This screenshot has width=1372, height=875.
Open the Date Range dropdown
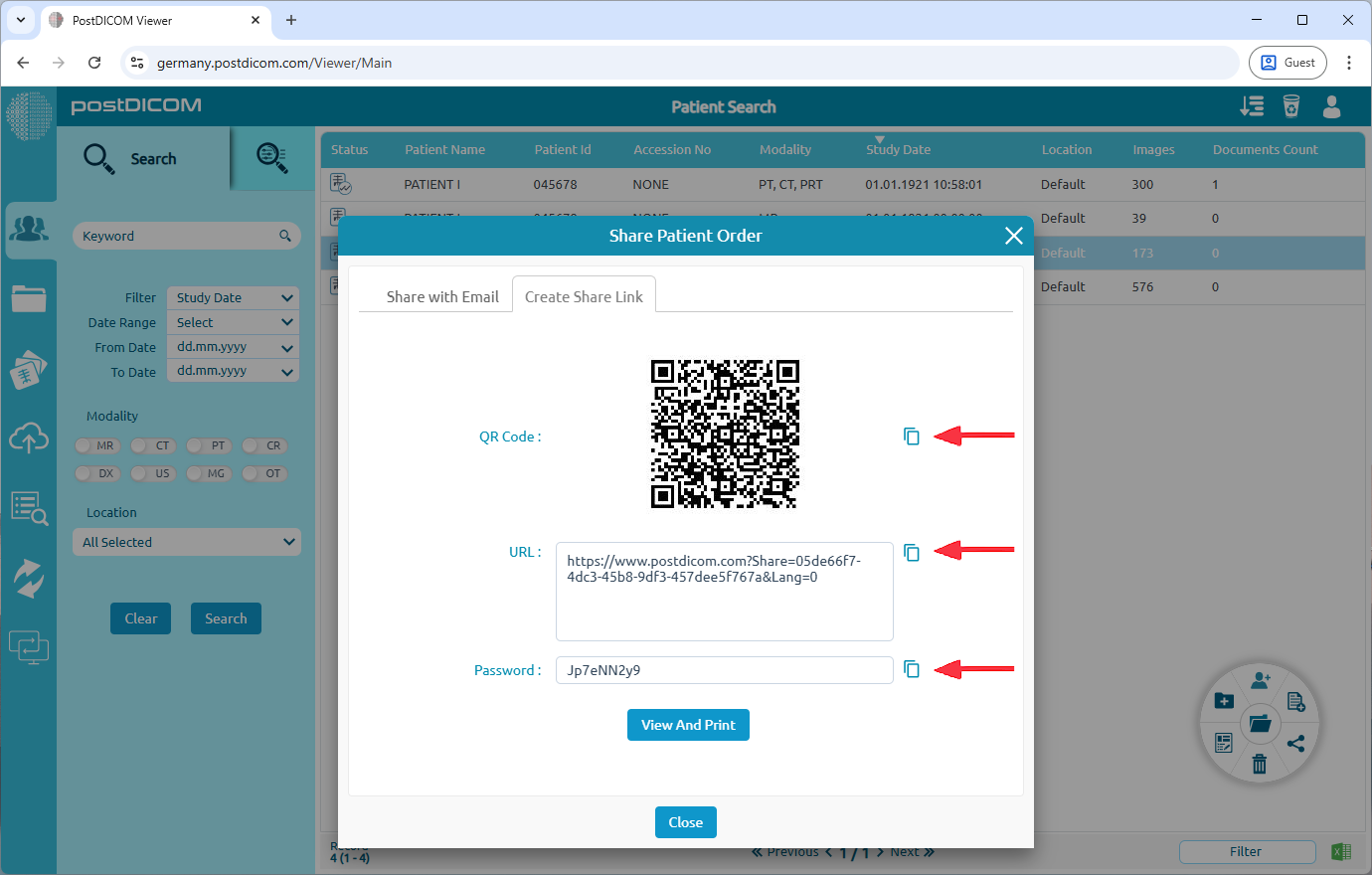click(232, 322)
